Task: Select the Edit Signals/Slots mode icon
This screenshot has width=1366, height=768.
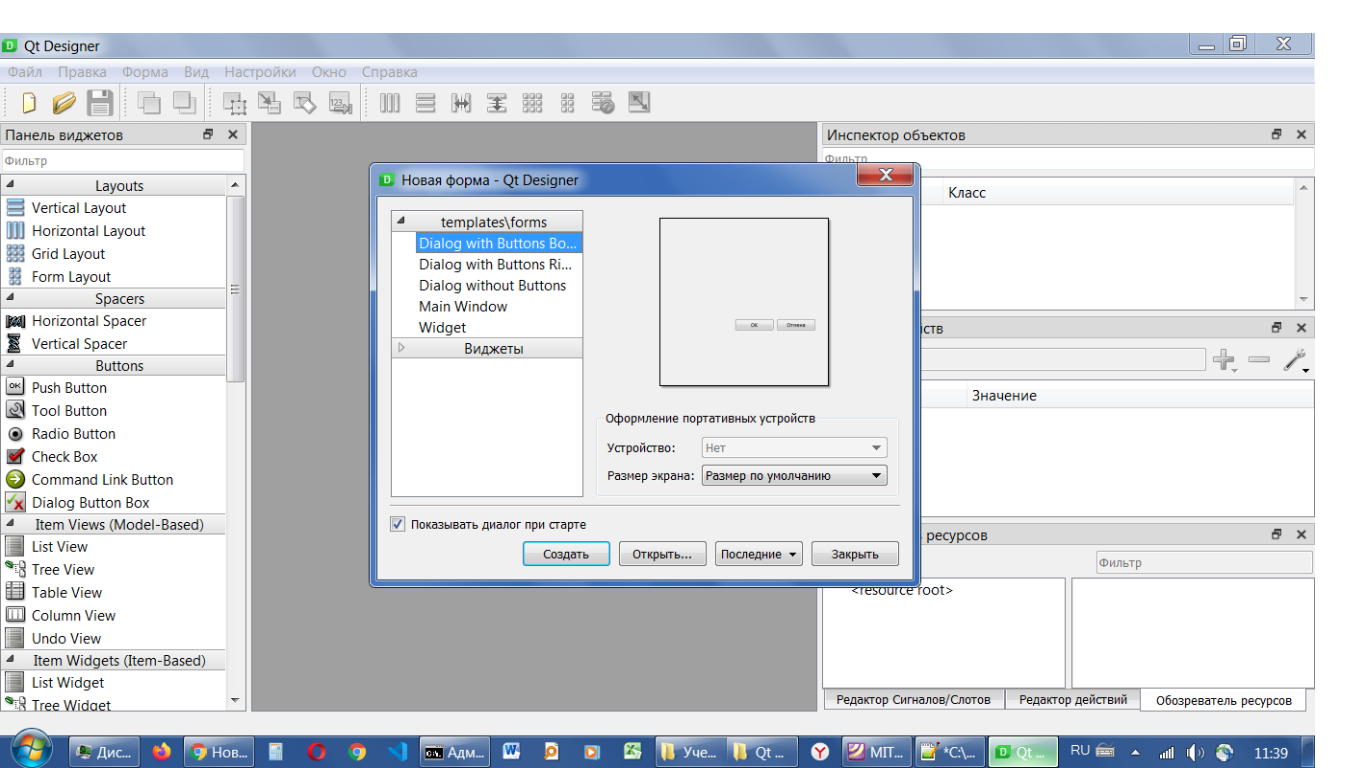Action: 269,102
